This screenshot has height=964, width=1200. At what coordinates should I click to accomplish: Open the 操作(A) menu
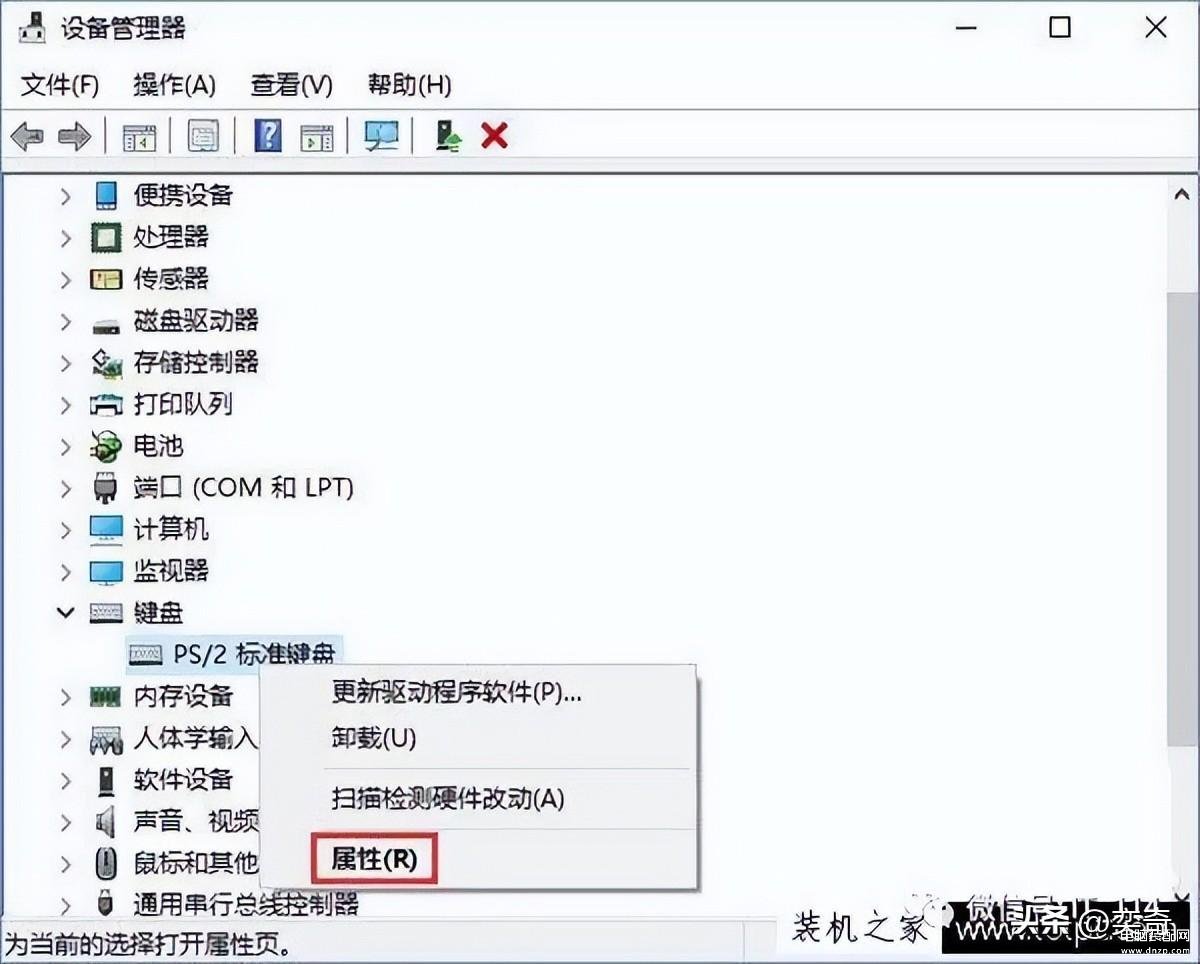(x=174, y=85)
